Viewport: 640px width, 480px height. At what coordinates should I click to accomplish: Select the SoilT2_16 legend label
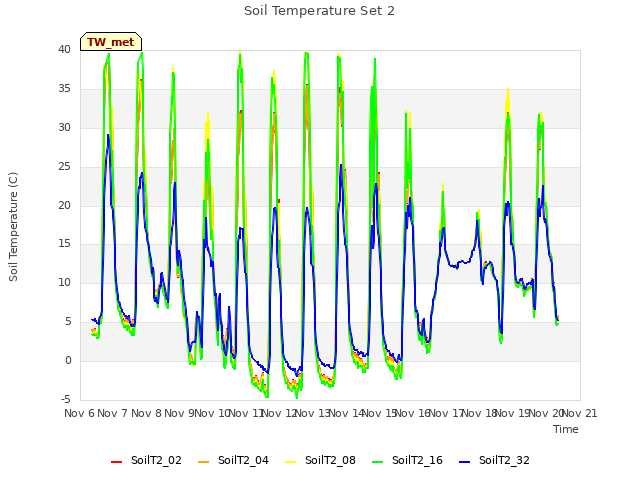pyautogui.click(x=417, y=460)
